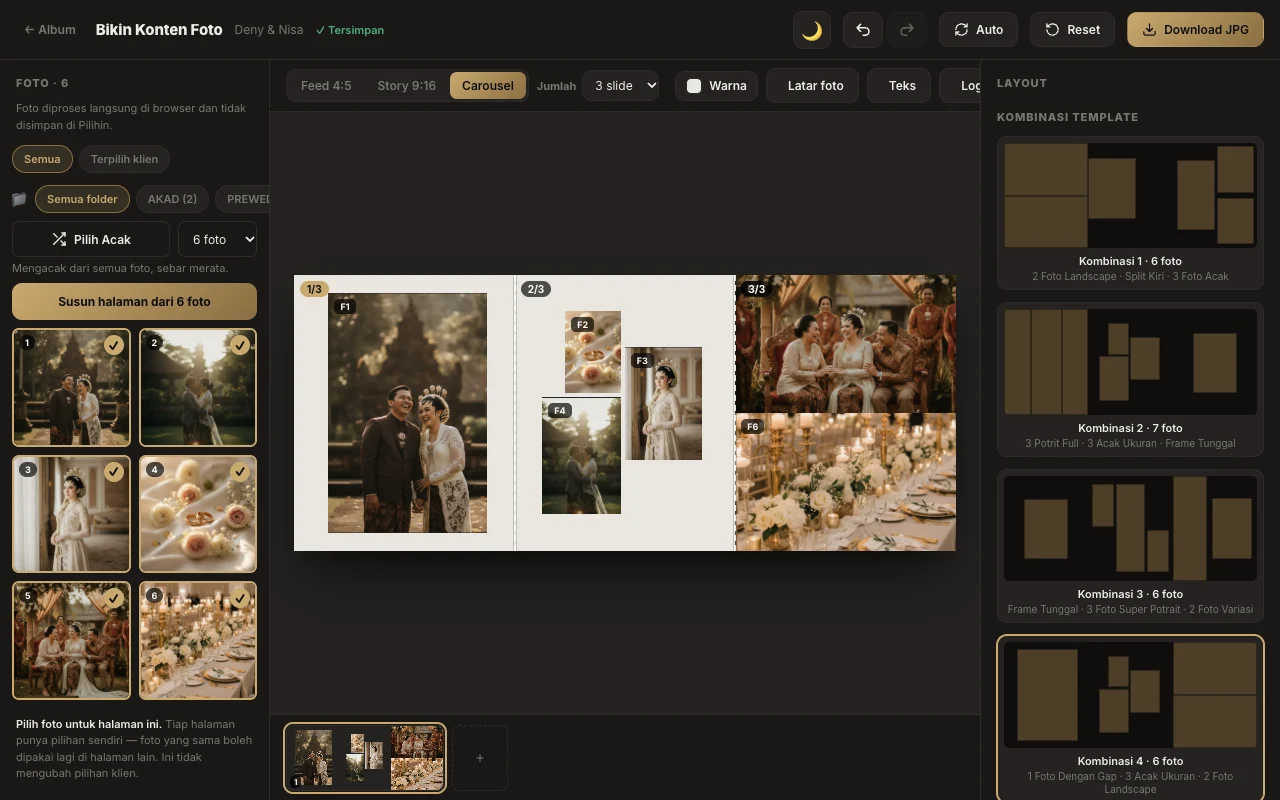Screen dimensions: 1280x800
Task: Click the folder icon beside Semua folder
Action: tap(19, 199)
